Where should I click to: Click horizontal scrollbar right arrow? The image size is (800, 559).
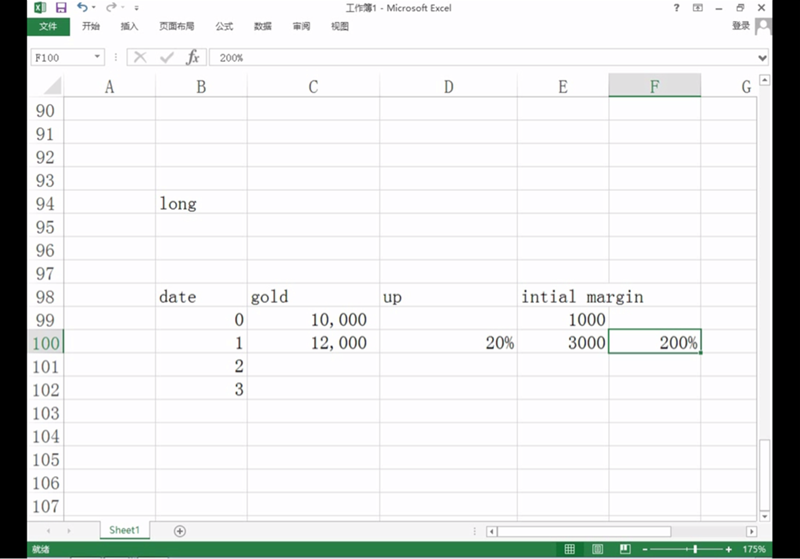click(751, 531)
